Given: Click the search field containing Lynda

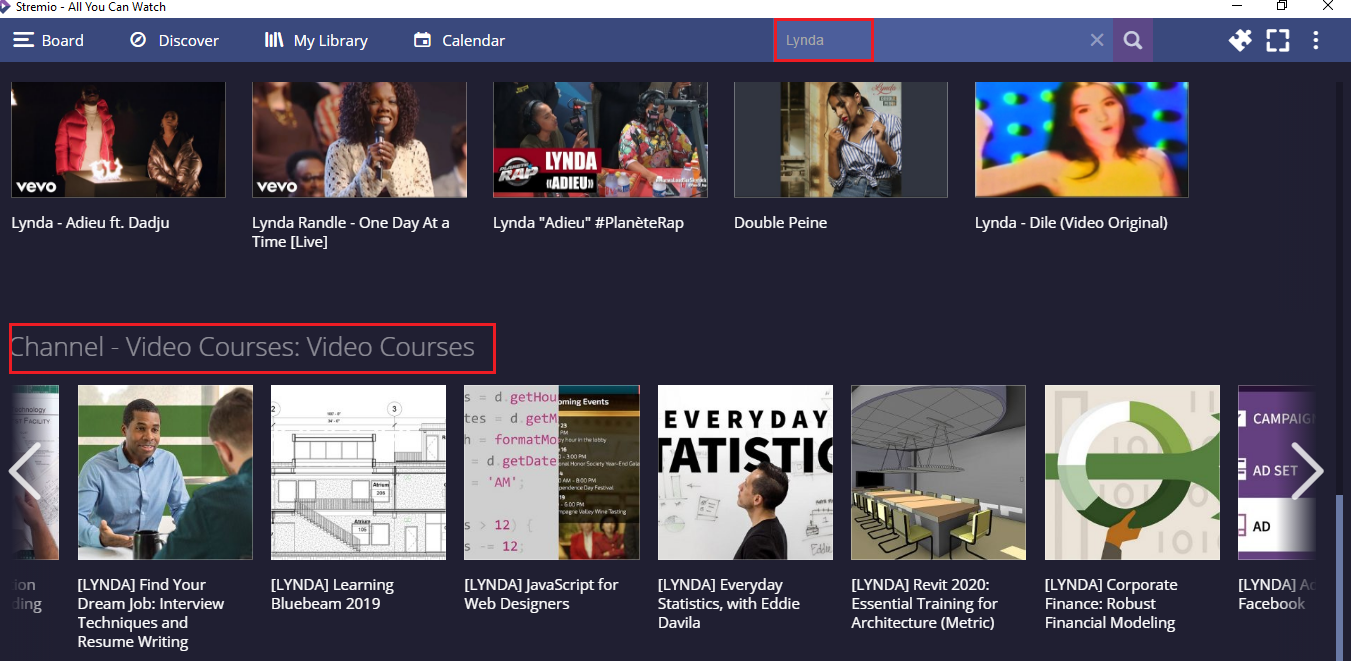Looking at the screenshot, I should pos(930,40).
